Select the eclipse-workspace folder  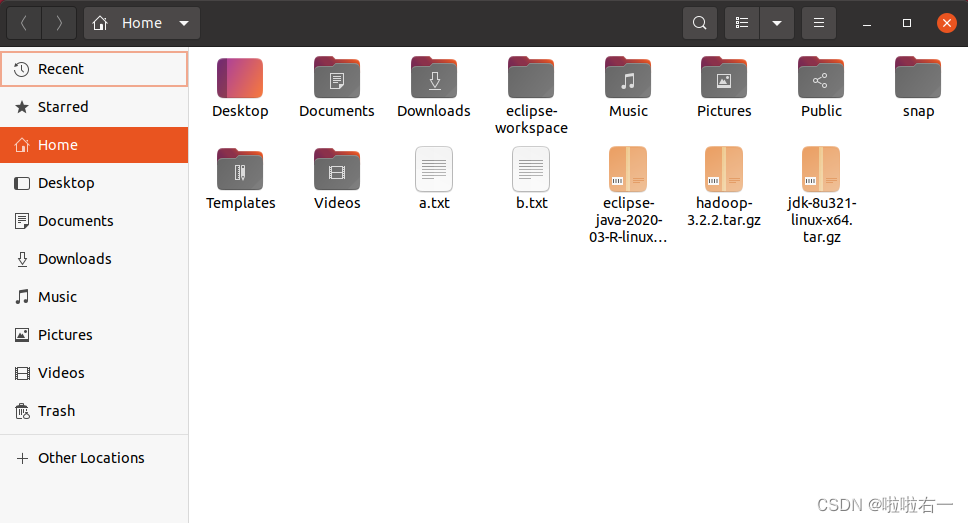pos(531,96)
